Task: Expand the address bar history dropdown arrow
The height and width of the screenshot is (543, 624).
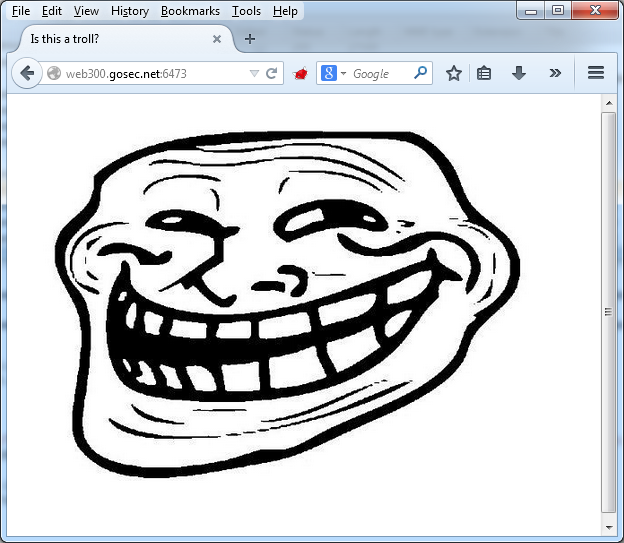Action: pyautogui.click(x=254, y=74)
